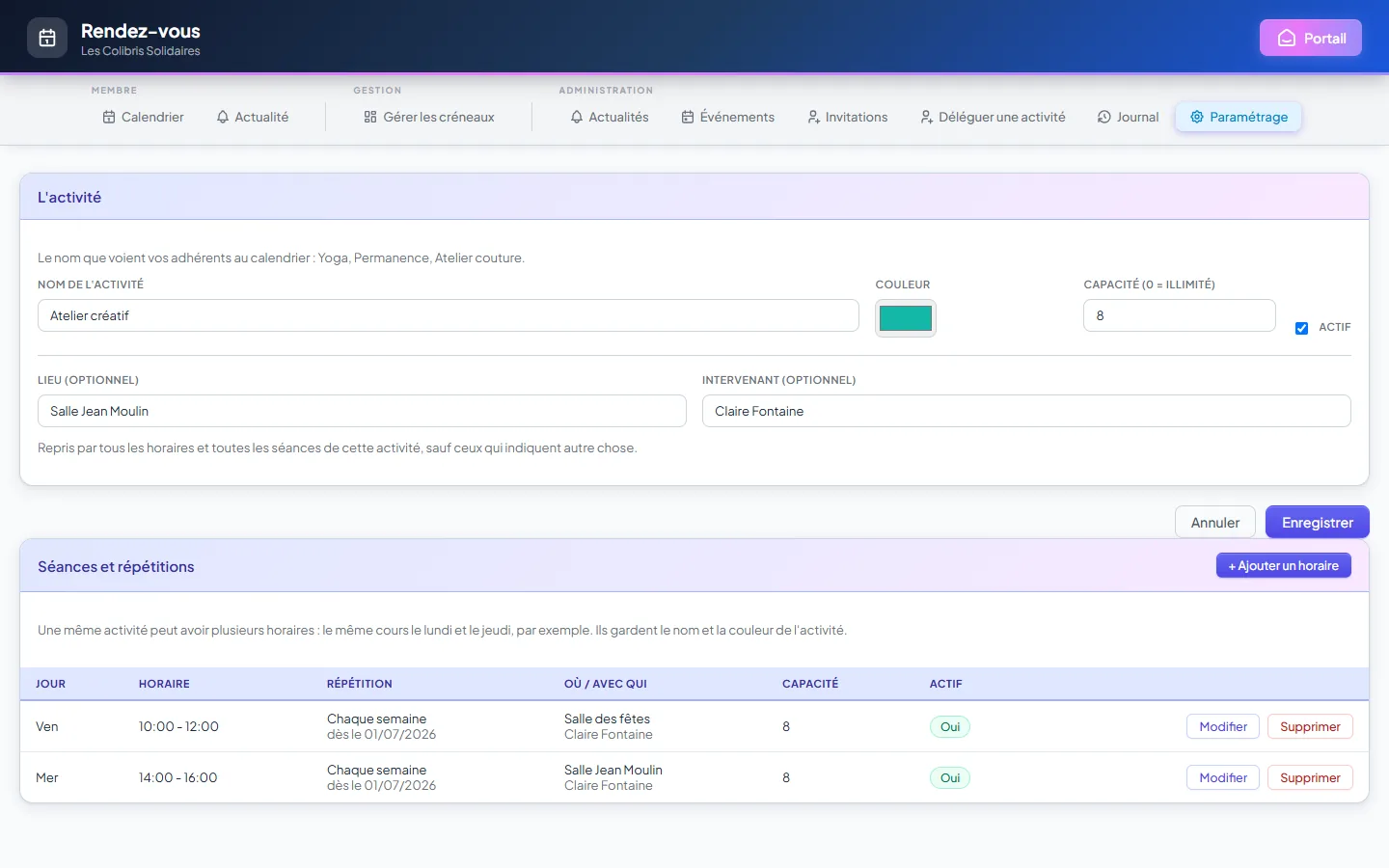Click the Journal history clock icon

pyautogui.click(x=1104, y=117)
